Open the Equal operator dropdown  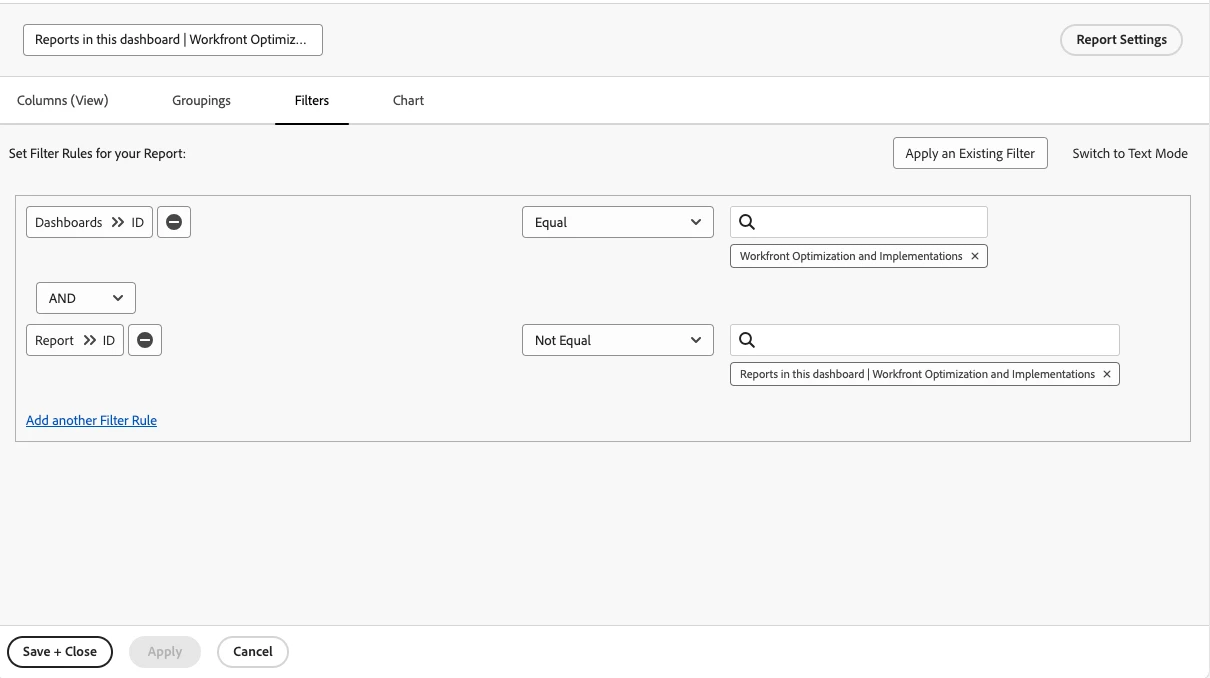[x=618, y=222]
